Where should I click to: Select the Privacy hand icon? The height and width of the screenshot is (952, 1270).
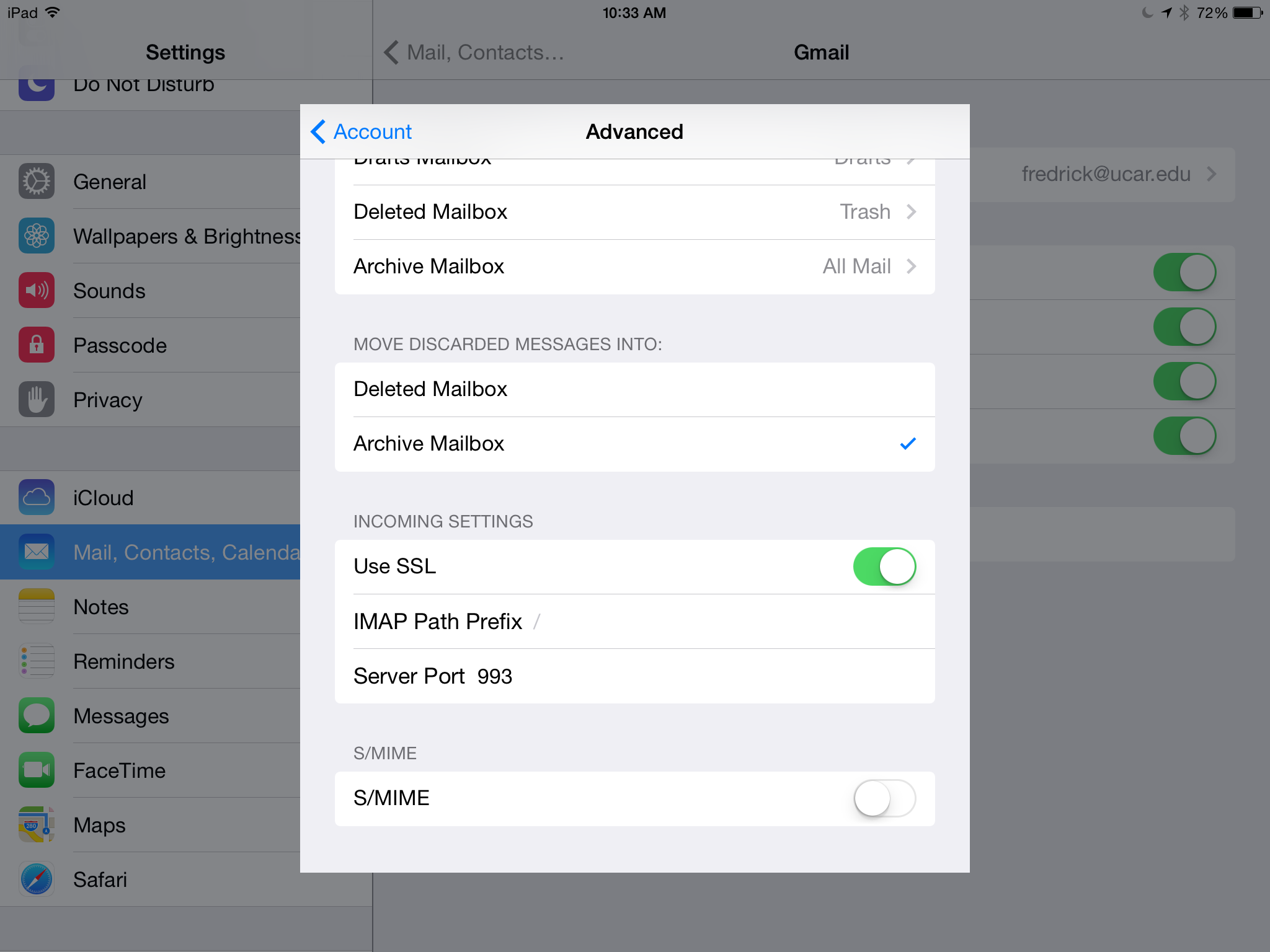click(37, 400)
